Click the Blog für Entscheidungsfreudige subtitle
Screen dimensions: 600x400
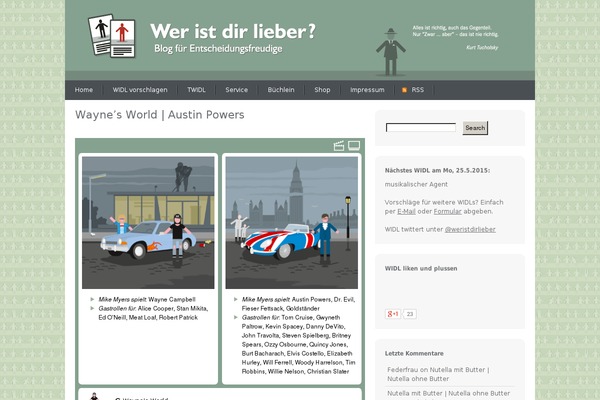tap(218, 49)
